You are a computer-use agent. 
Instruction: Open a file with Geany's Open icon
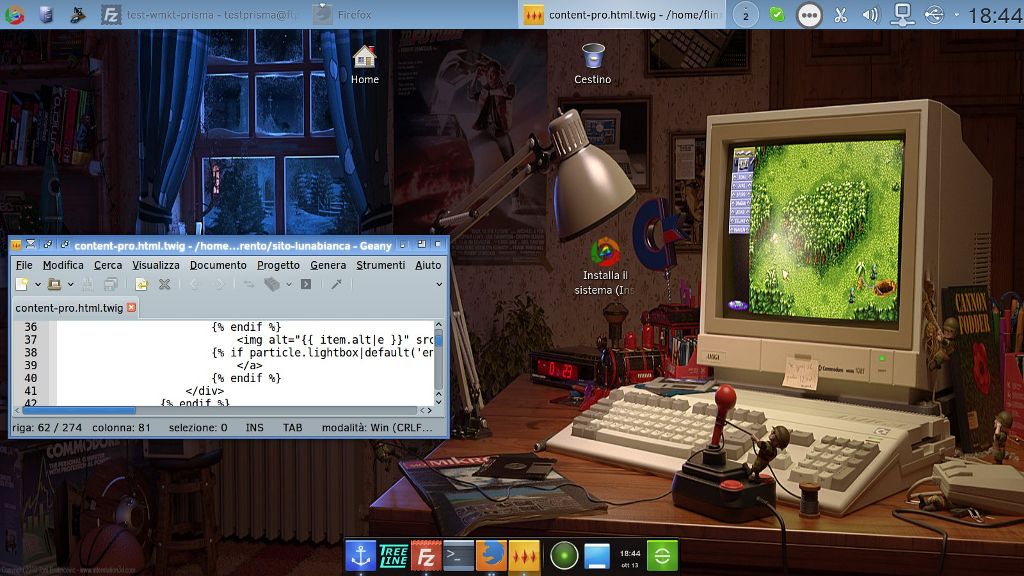point(53,285)
